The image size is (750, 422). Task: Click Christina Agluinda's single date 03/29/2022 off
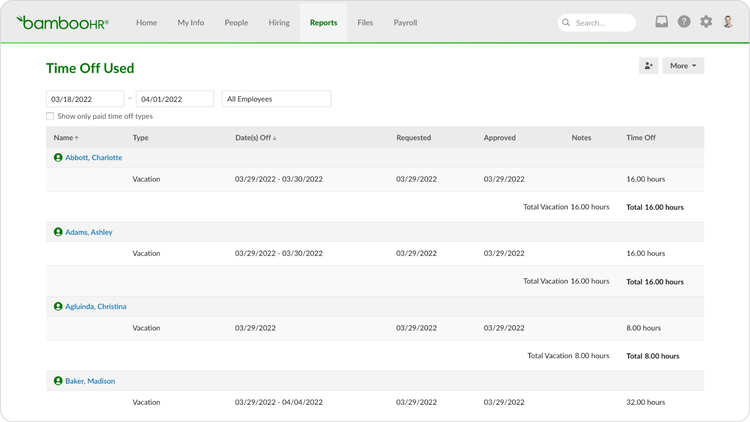(x=255, y=328)
